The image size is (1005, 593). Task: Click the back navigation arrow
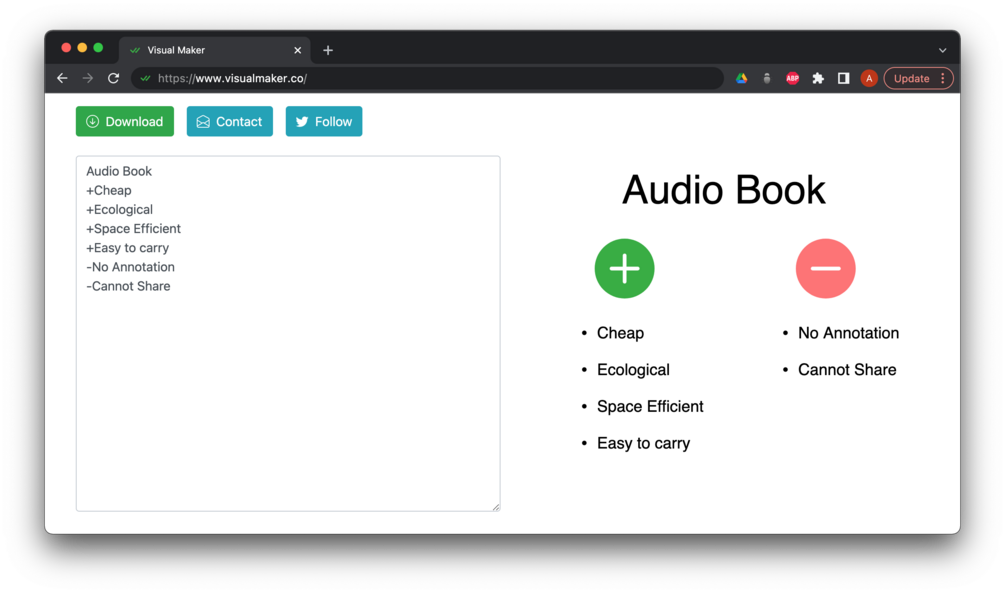(x=62, y=78)
